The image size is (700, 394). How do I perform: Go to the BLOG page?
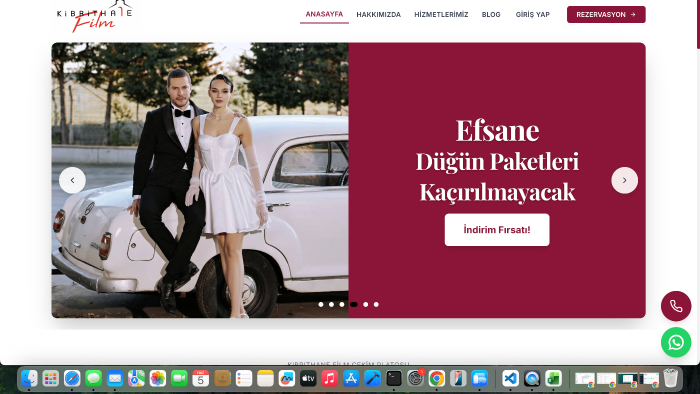[491, 15]
